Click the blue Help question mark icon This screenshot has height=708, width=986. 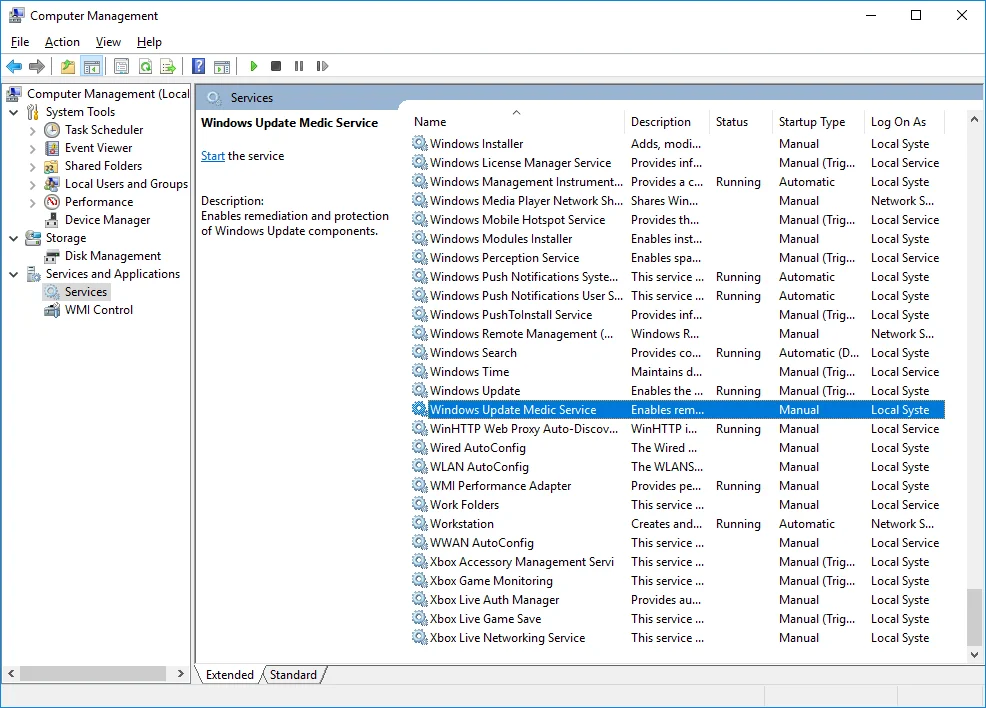pyautogui.click(x=199, y=66)
